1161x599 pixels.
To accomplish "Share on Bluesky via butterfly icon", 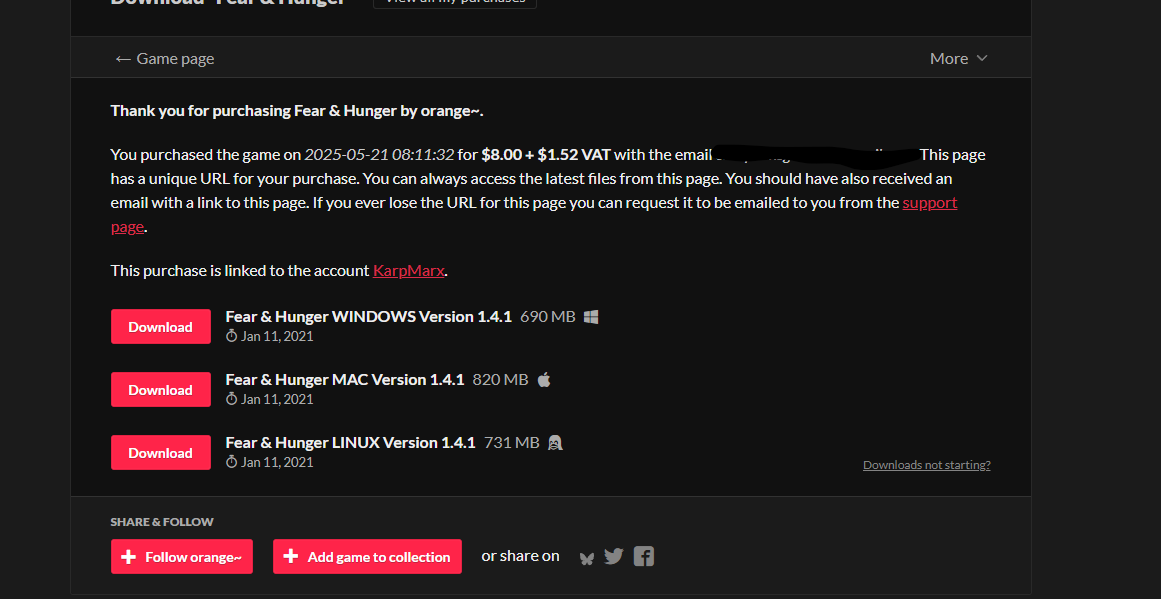I will click(x=586, y=558).
